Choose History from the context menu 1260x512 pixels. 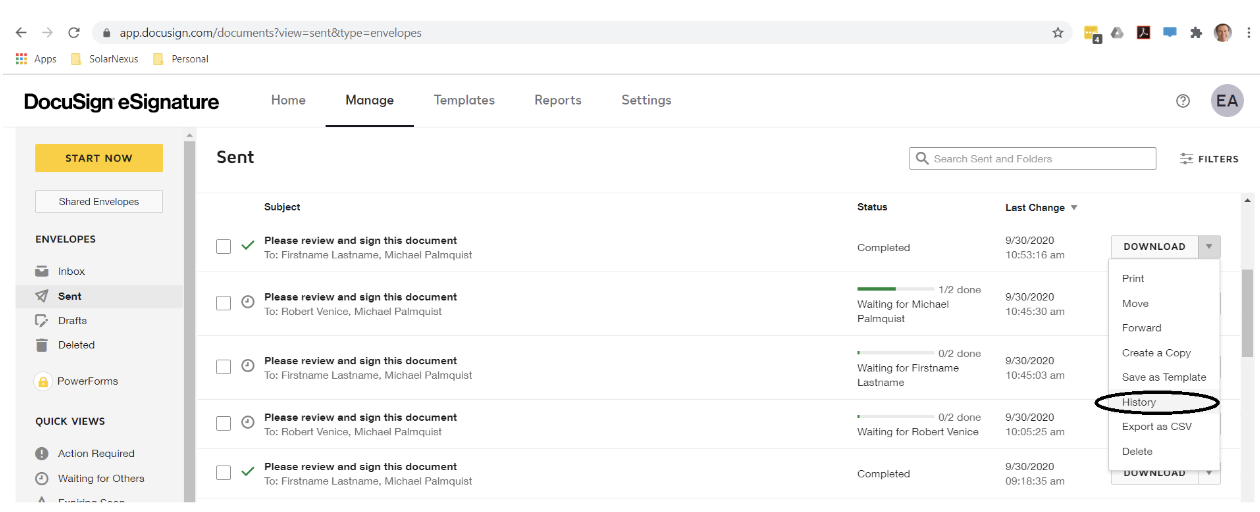(1139, 402)
